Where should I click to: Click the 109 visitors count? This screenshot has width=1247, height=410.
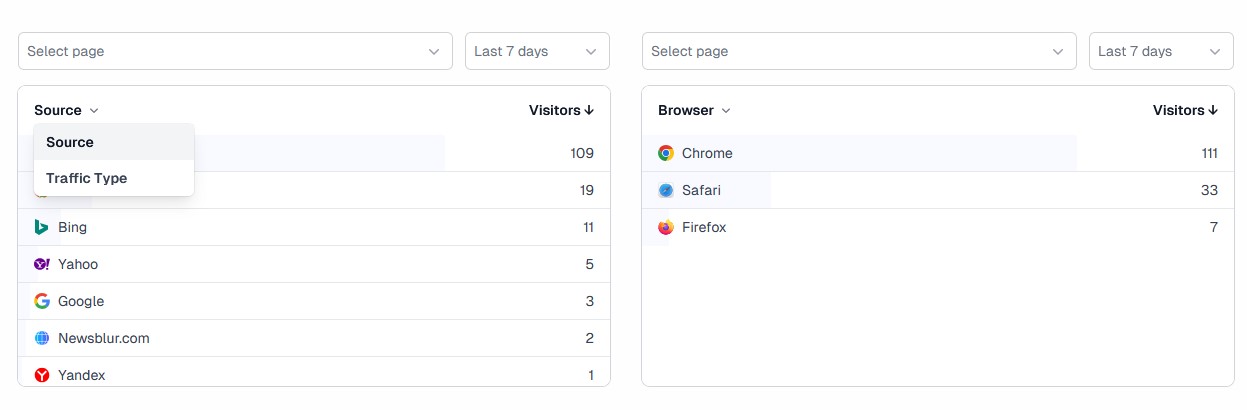582,153
